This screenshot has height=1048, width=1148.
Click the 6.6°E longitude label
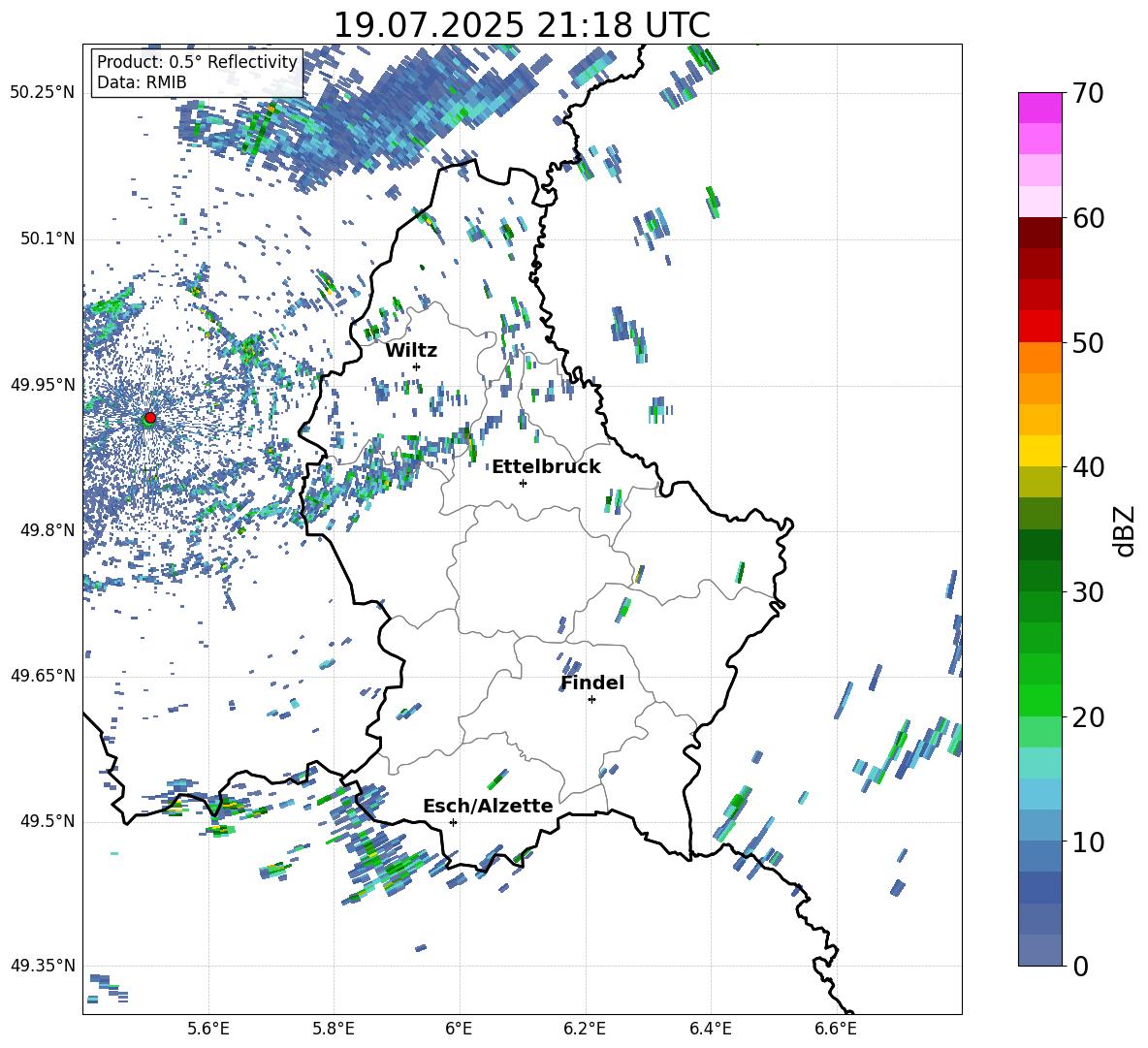click(x=836, y=1029)
